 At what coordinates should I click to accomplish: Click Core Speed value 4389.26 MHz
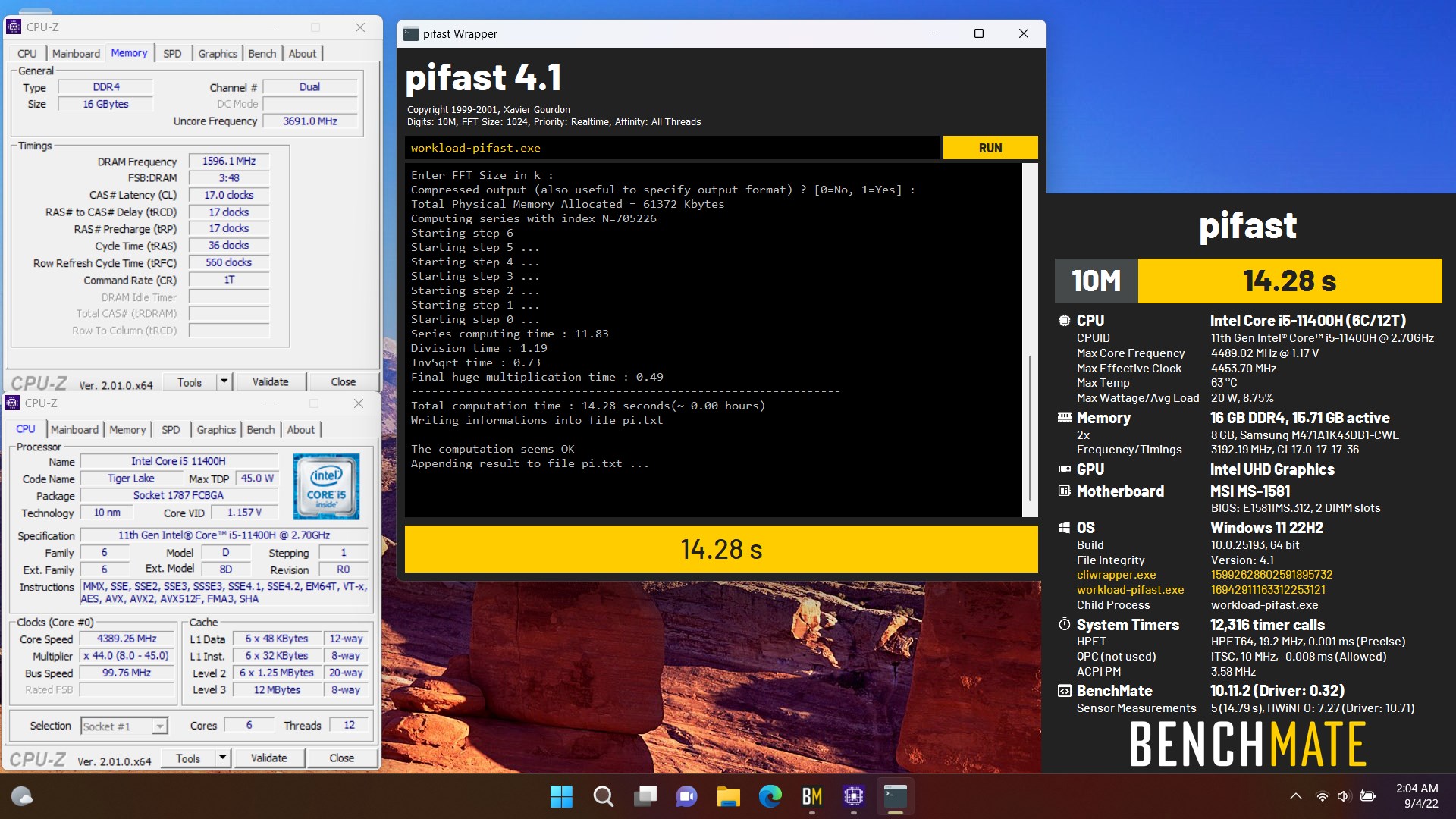point(127,639)
